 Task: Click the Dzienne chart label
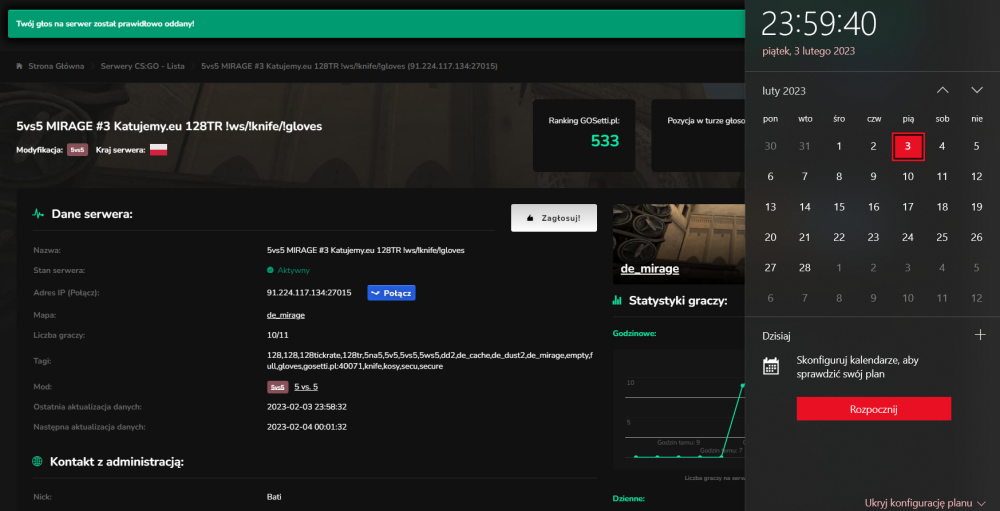click(629, 498)
